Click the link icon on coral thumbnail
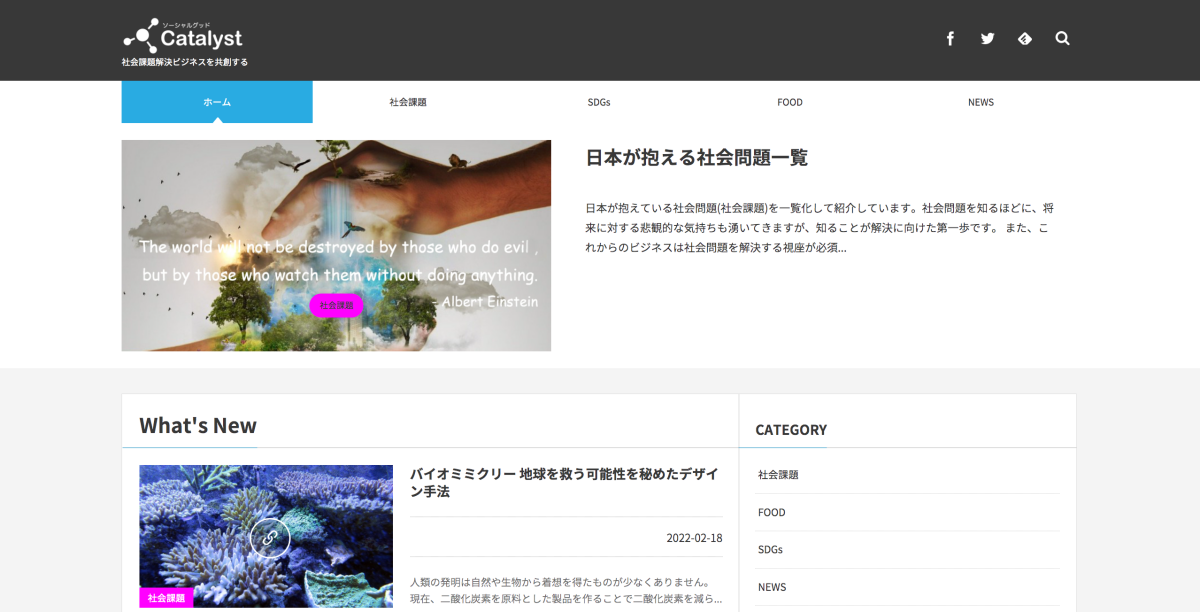The image size is (1200, 612). 269,537
